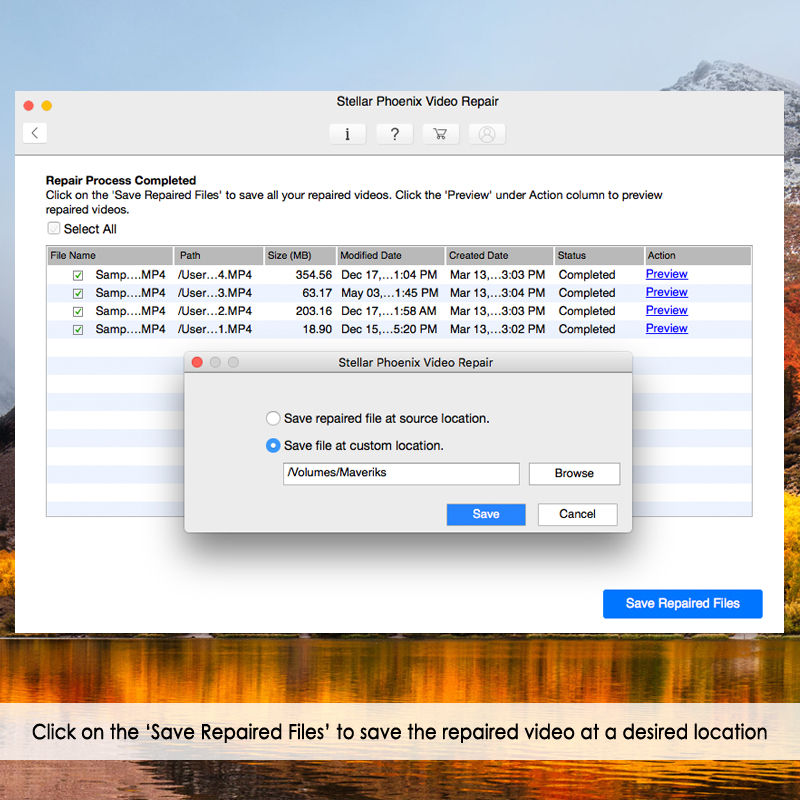Click modified date 'Dec 17,…1:58 AM'
This screenshot has height=800, width=800.
pyautogui.click(x=389, y=311)
